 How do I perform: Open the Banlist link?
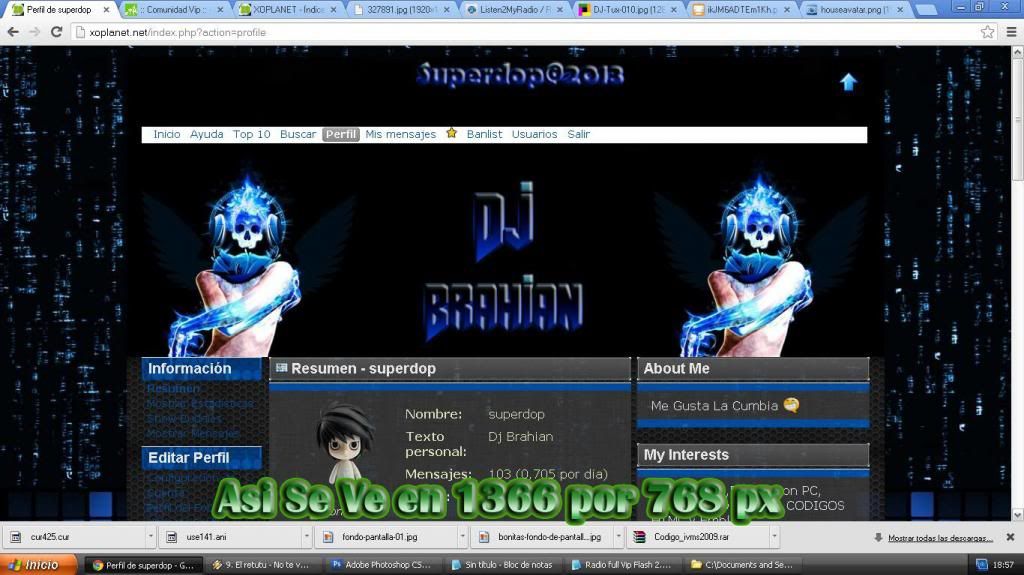point(485,134)
